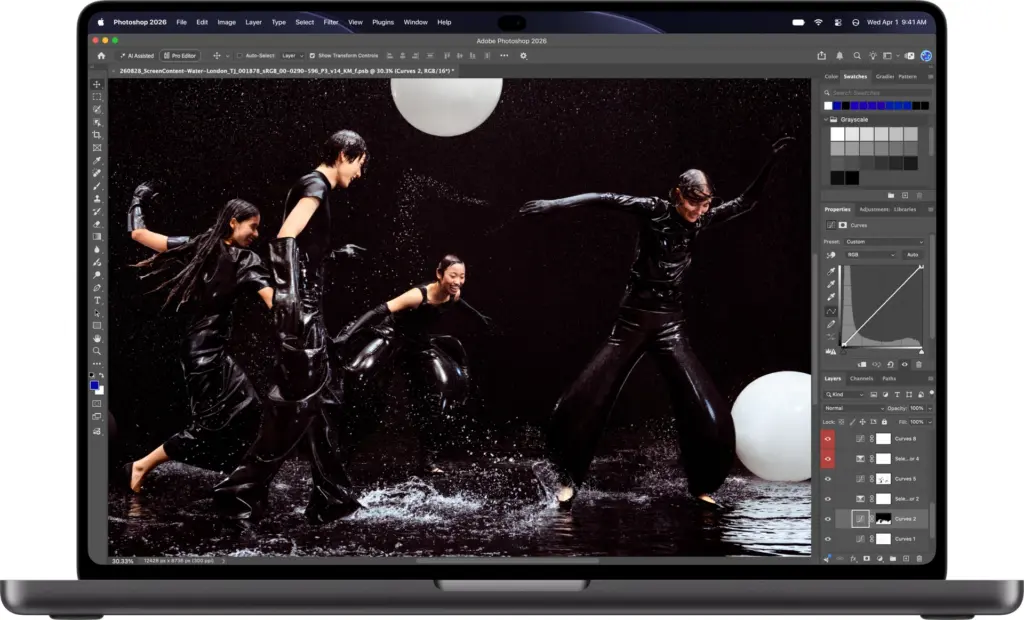Open the RGB channel dropdown
The image size is (1024, 620).
tap(871, 255)
